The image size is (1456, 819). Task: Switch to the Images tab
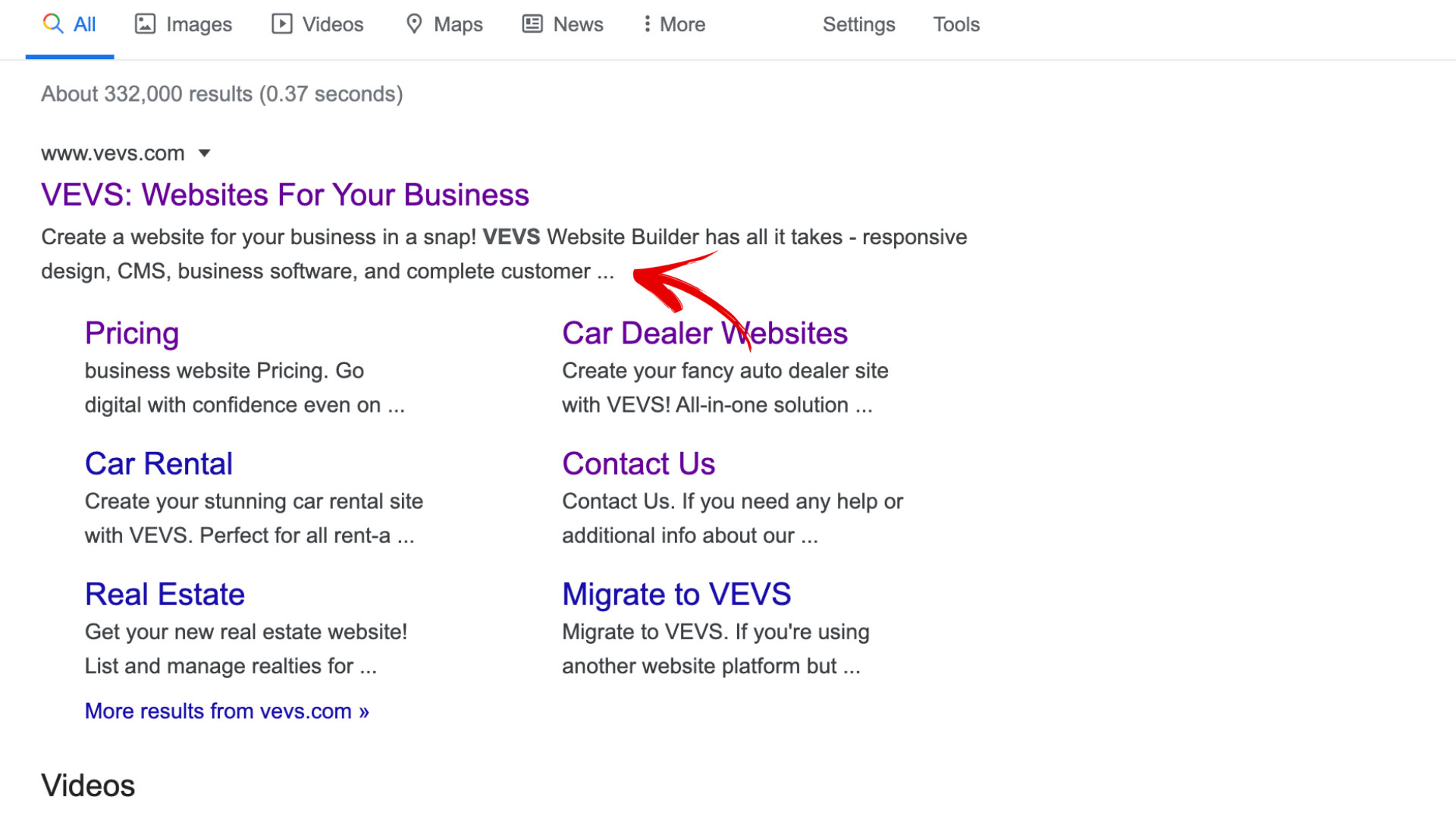click(184, 24)
